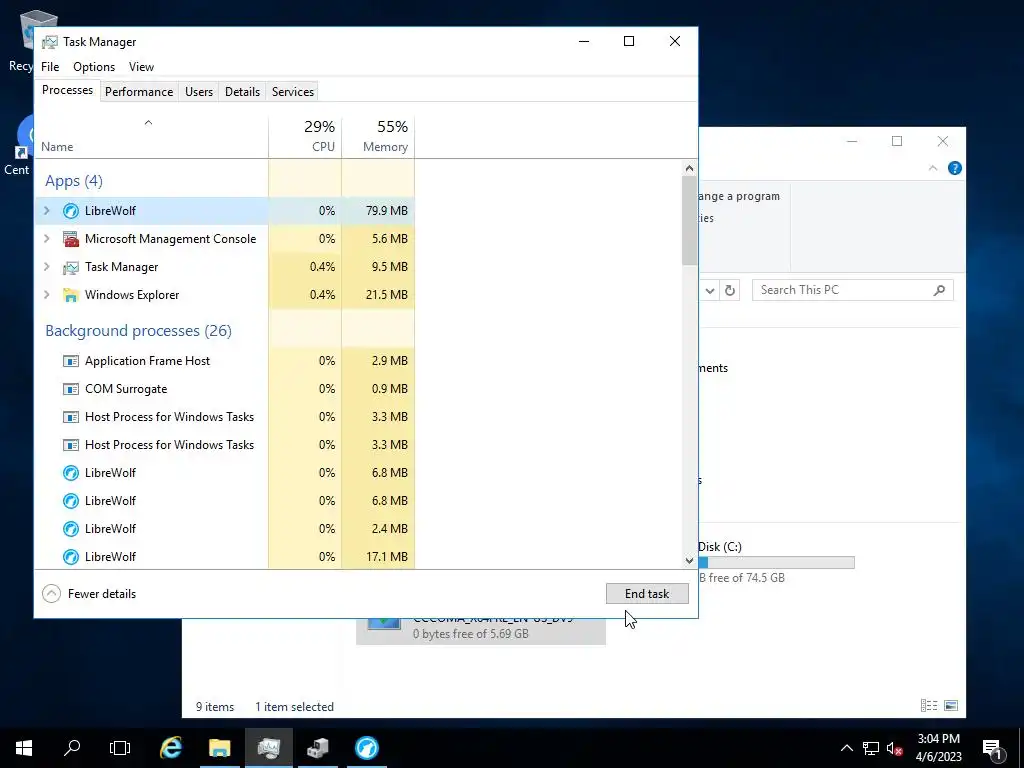Screen dimensions: 1024x768
Task: Sort processes by the Memory column
Action: [378, 137]
